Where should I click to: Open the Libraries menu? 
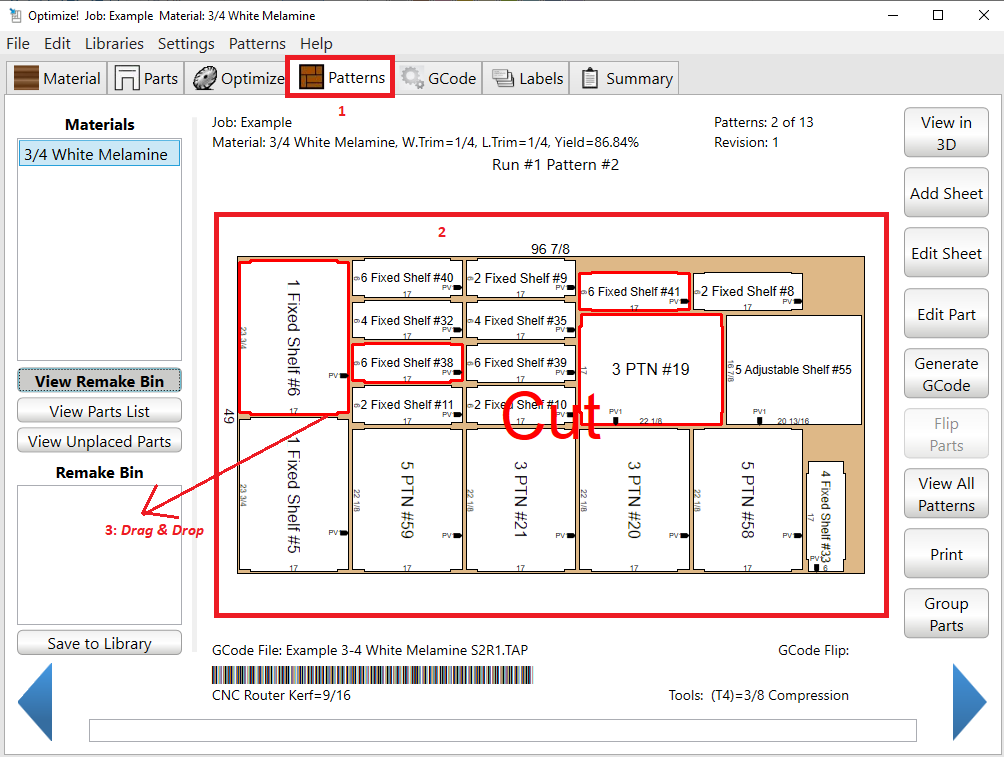[x=114, y=44]
